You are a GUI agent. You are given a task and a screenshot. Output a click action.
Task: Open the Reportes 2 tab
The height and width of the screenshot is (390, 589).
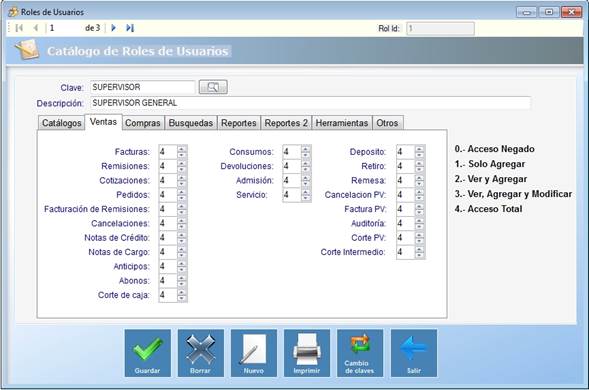coord(286,123)
